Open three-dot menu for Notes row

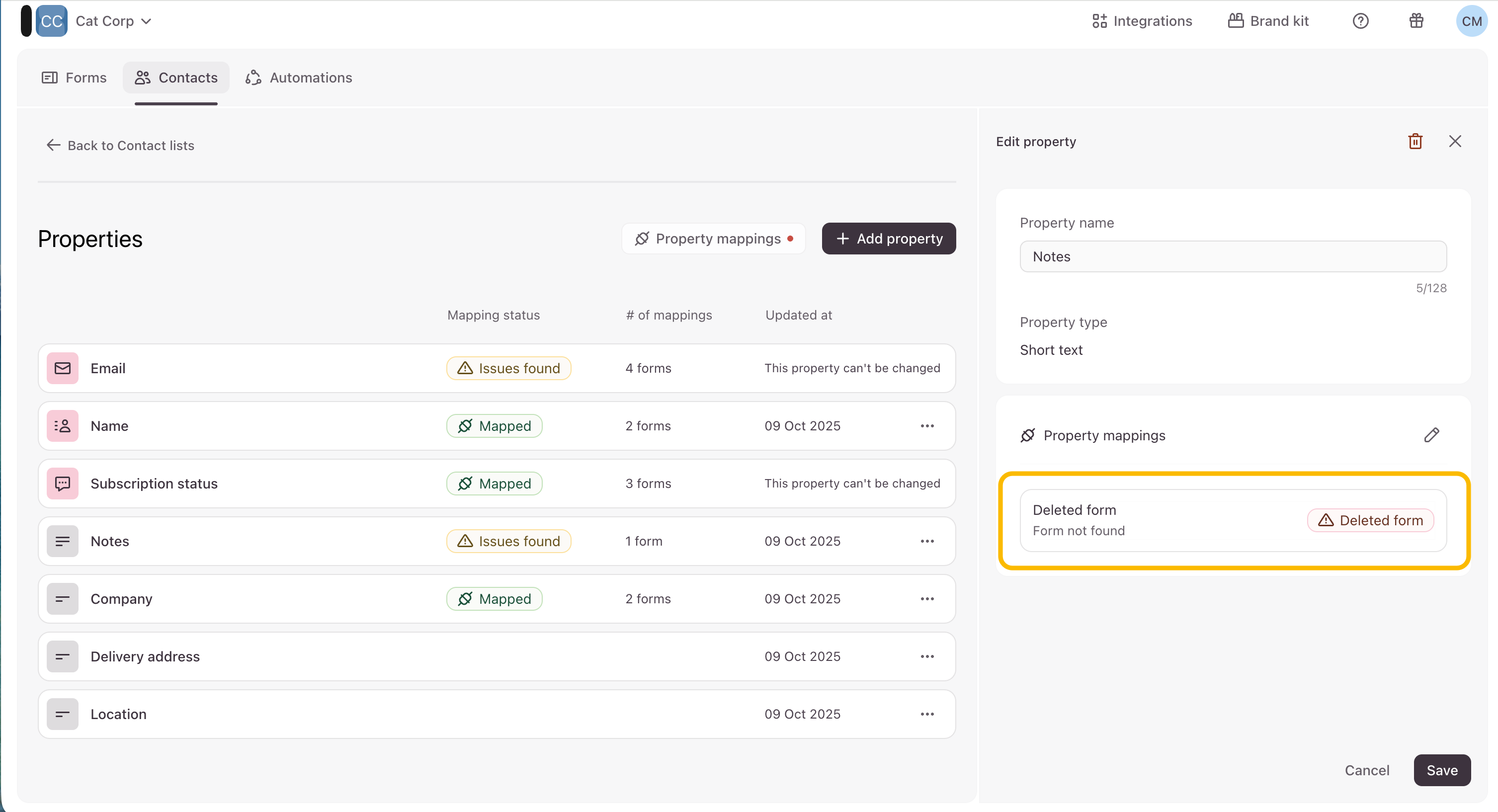(x=927, y=541)
